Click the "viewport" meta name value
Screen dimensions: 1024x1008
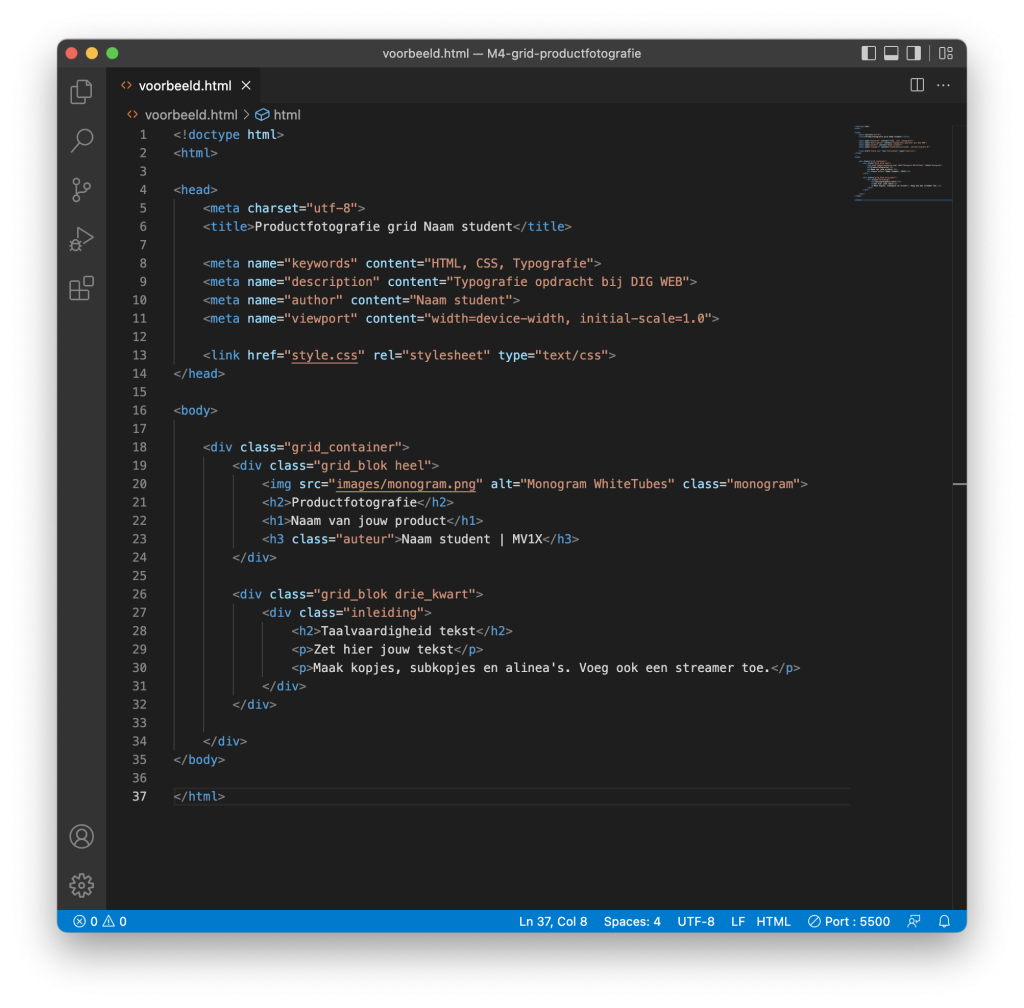(321, 319)
